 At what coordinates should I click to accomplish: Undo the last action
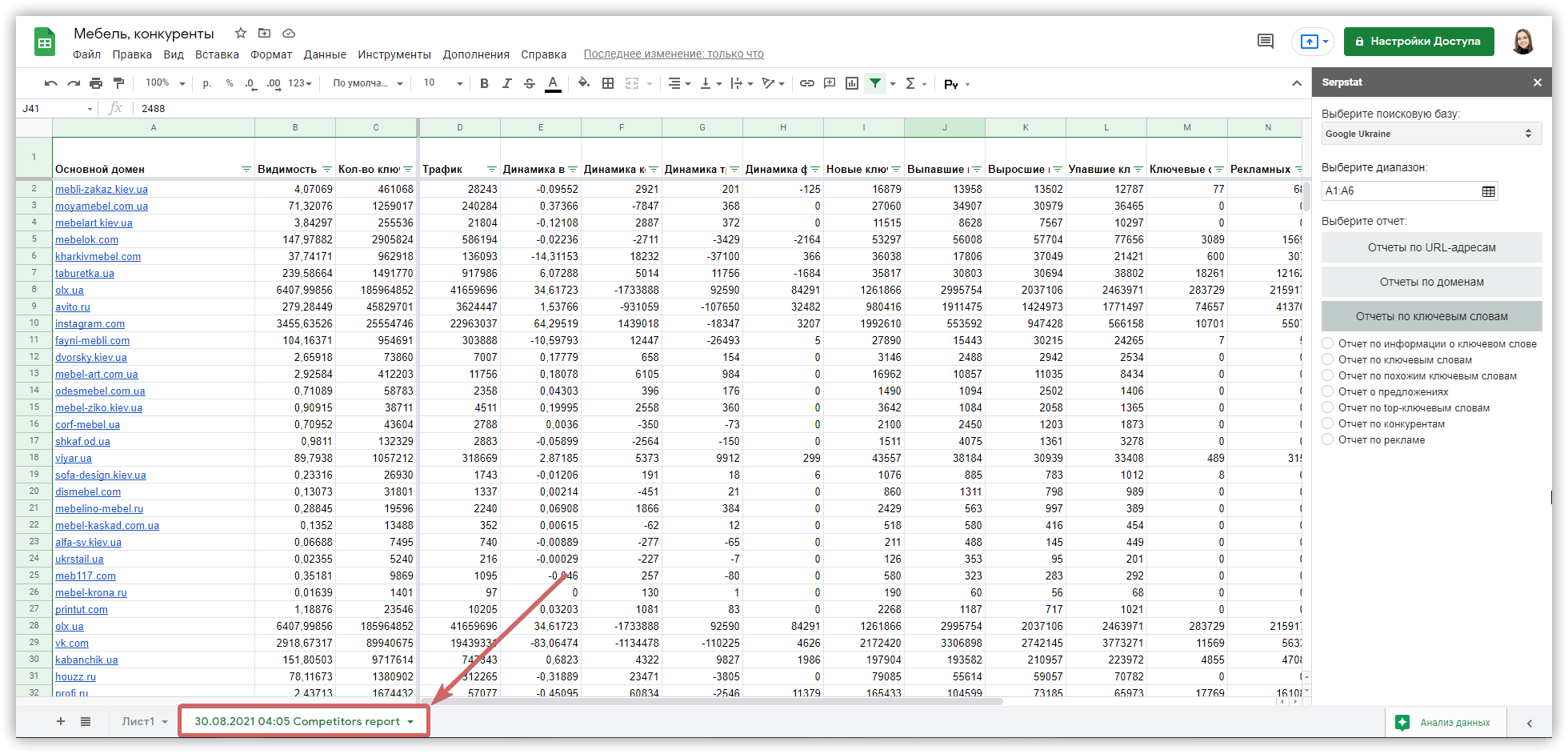(x=51, y=83)
